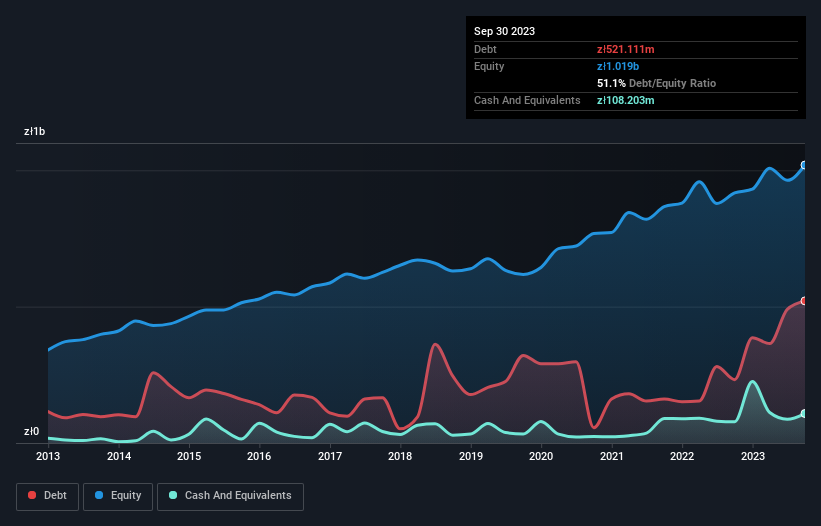The image size is (821, 526).
Task: Click the zł1.019b equity value
Action: point(618,66)
